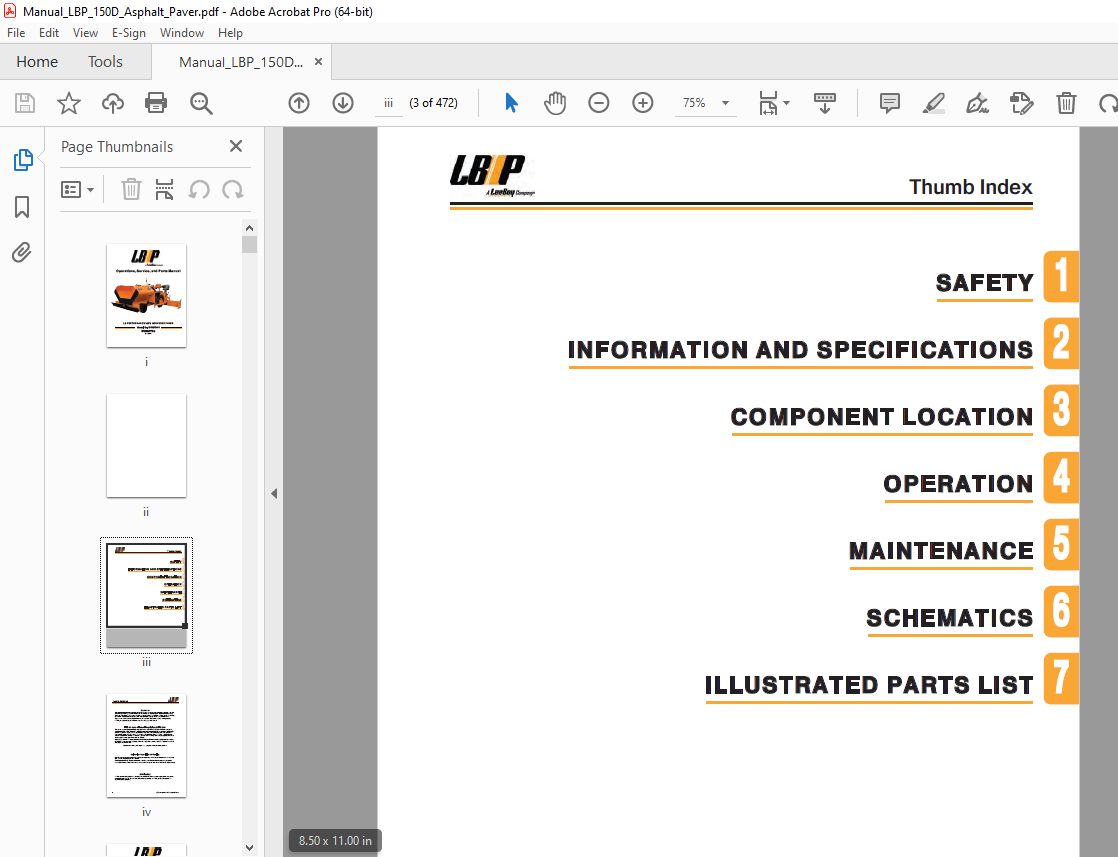Viewport: 1118px width, 857px height.
Task: Click the OPERATION index entry
Action: pyautogui.click(x=958, y=484)
